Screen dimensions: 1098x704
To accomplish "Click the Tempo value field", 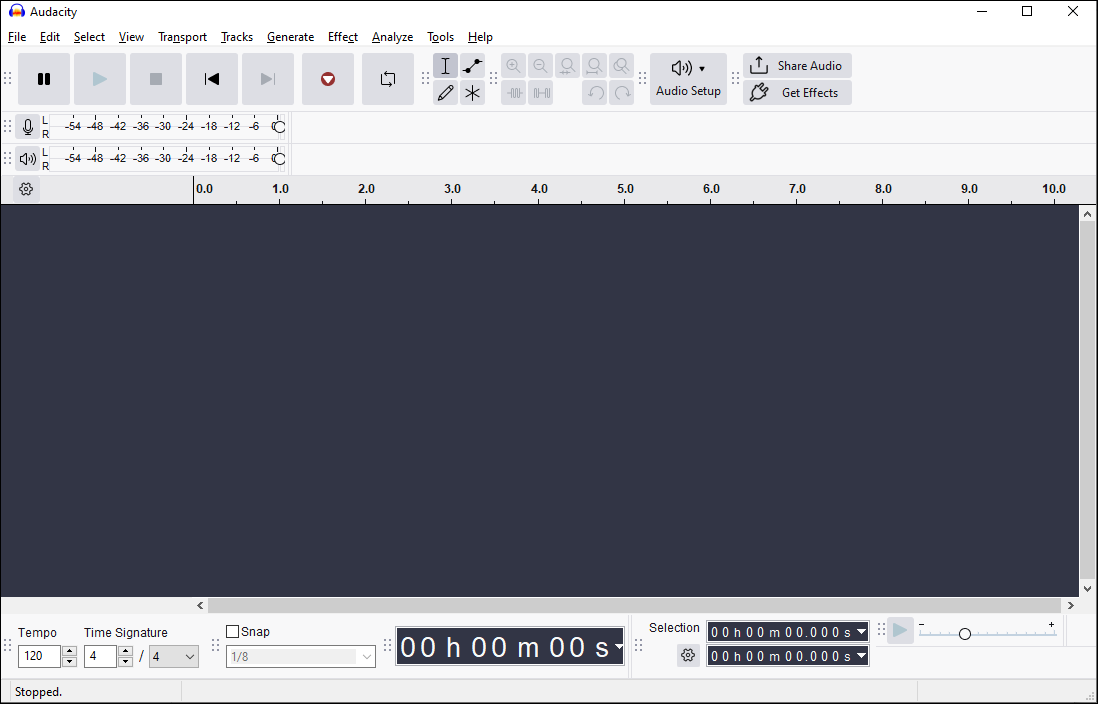I will pyautogui.click(x=39, y=656).
